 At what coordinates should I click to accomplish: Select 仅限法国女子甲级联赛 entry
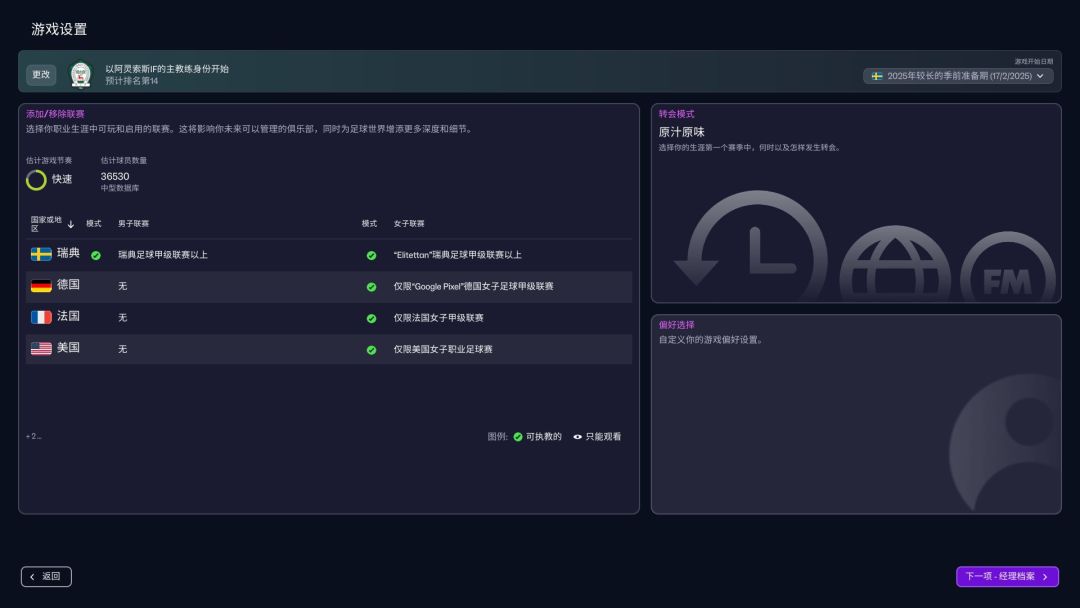tap(438, 318)
